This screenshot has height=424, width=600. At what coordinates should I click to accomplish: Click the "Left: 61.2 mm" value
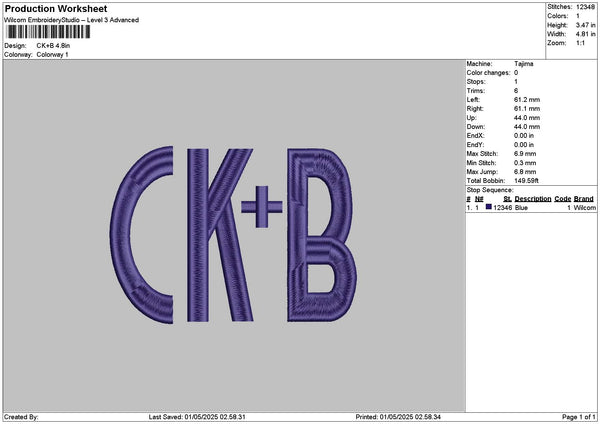click(x=527, y=100)
